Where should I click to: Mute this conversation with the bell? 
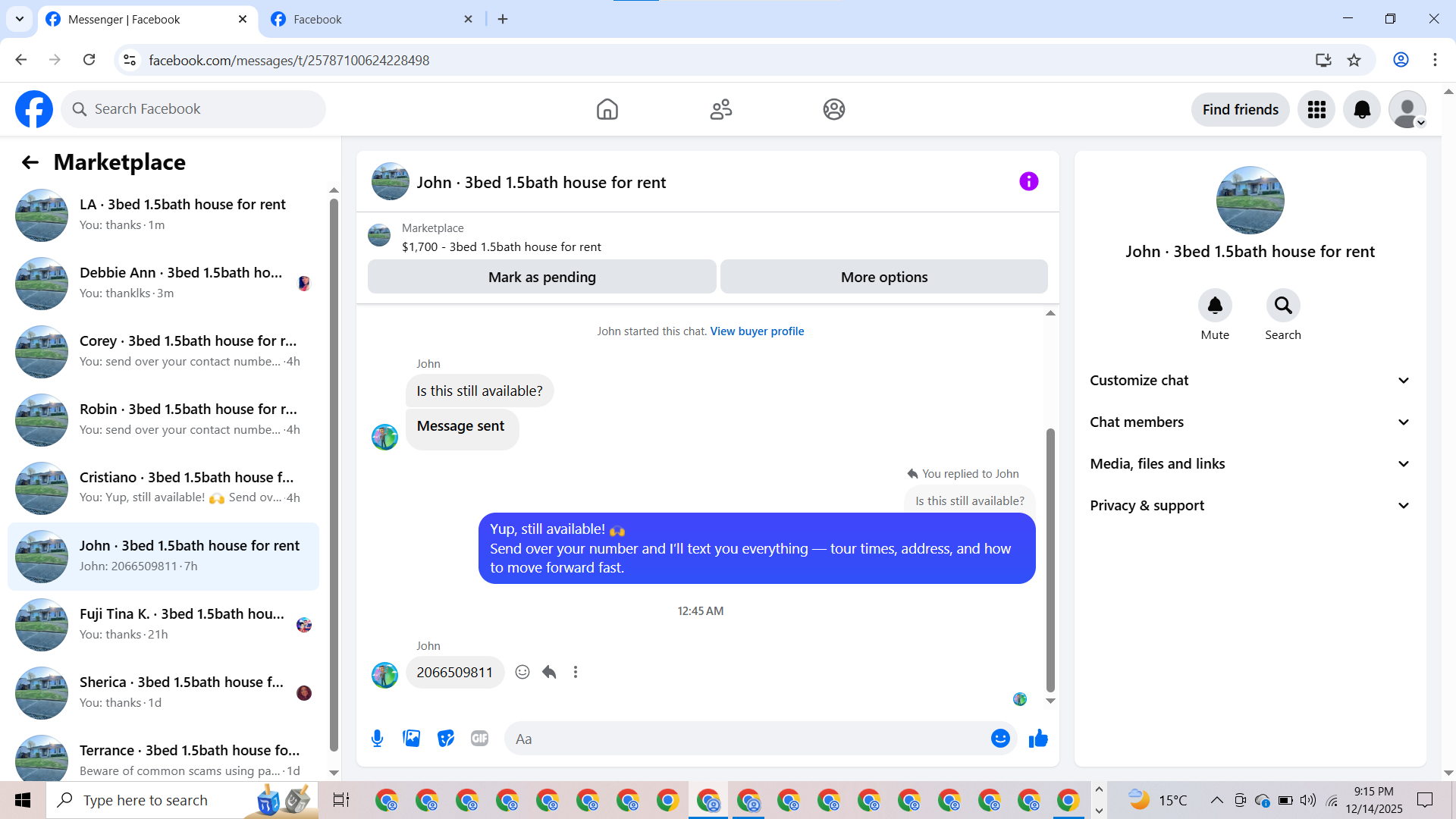[1215, 306]
